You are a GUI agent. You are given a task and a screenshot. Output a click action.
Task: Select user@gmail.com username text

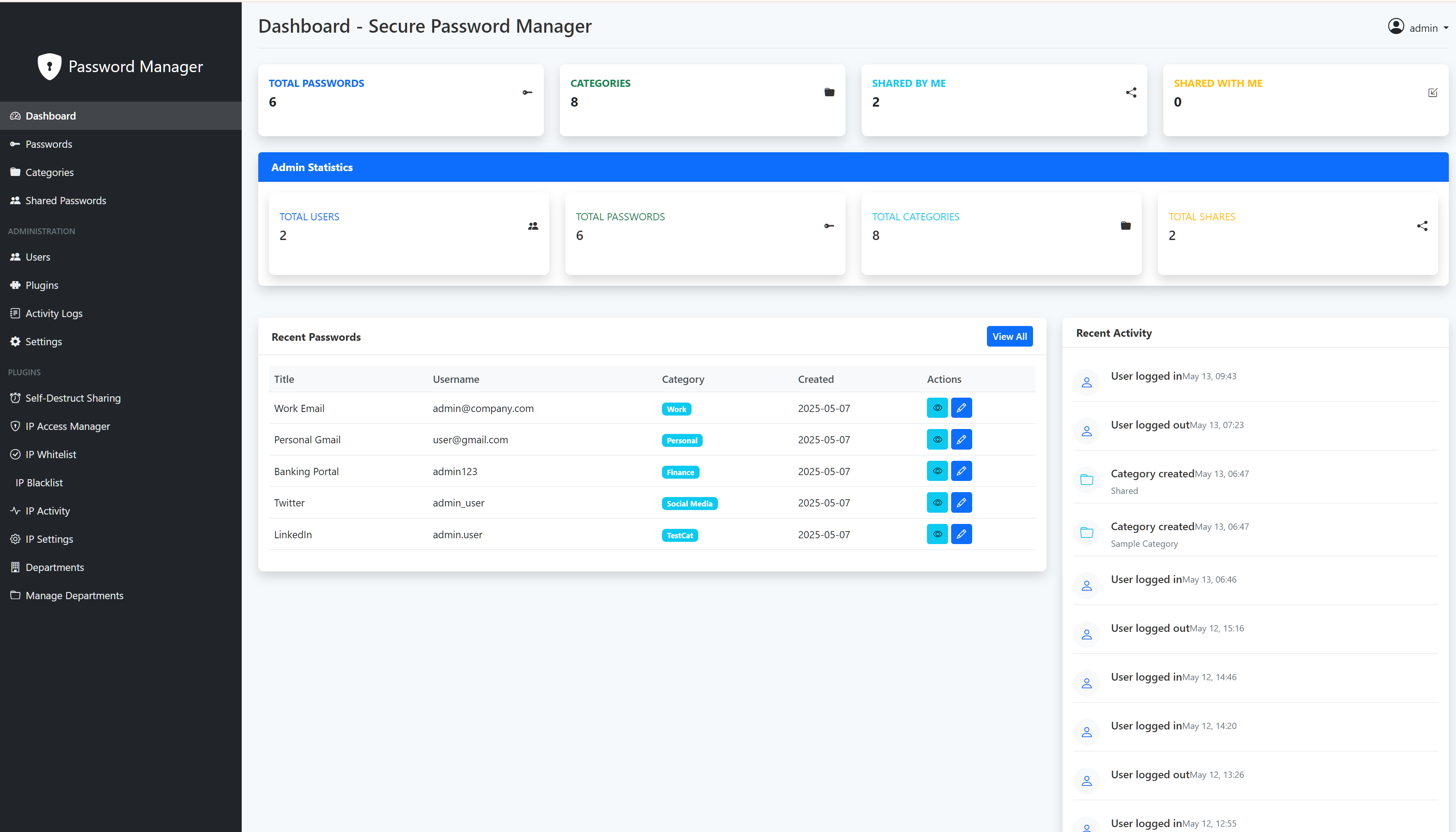[x=470, y=439]
